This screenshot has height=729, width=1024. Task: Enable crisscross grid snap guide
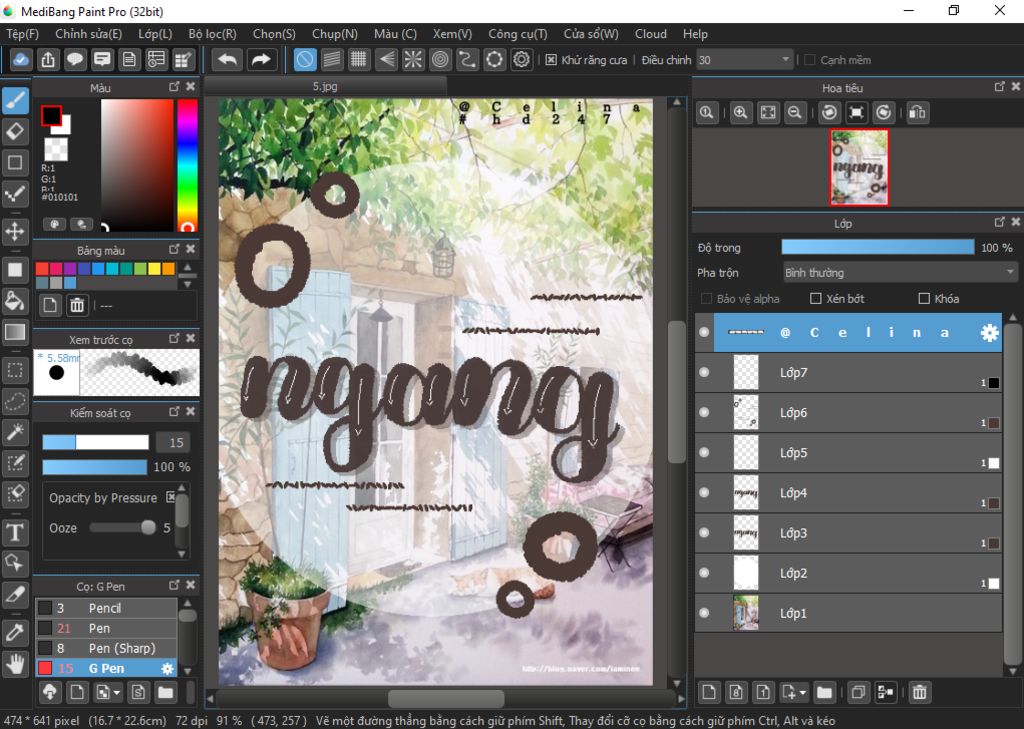[359, 60]
